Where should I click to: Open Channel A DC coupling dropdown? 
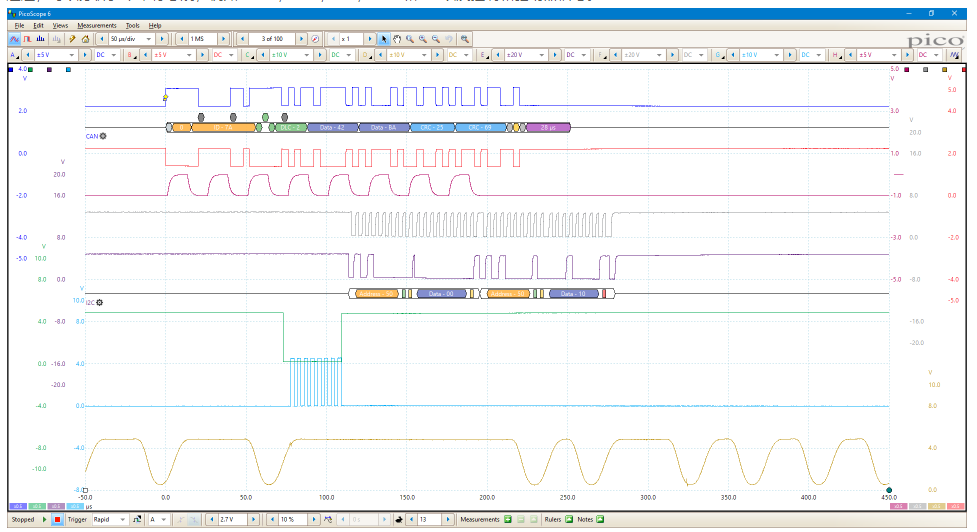(106, 55)
